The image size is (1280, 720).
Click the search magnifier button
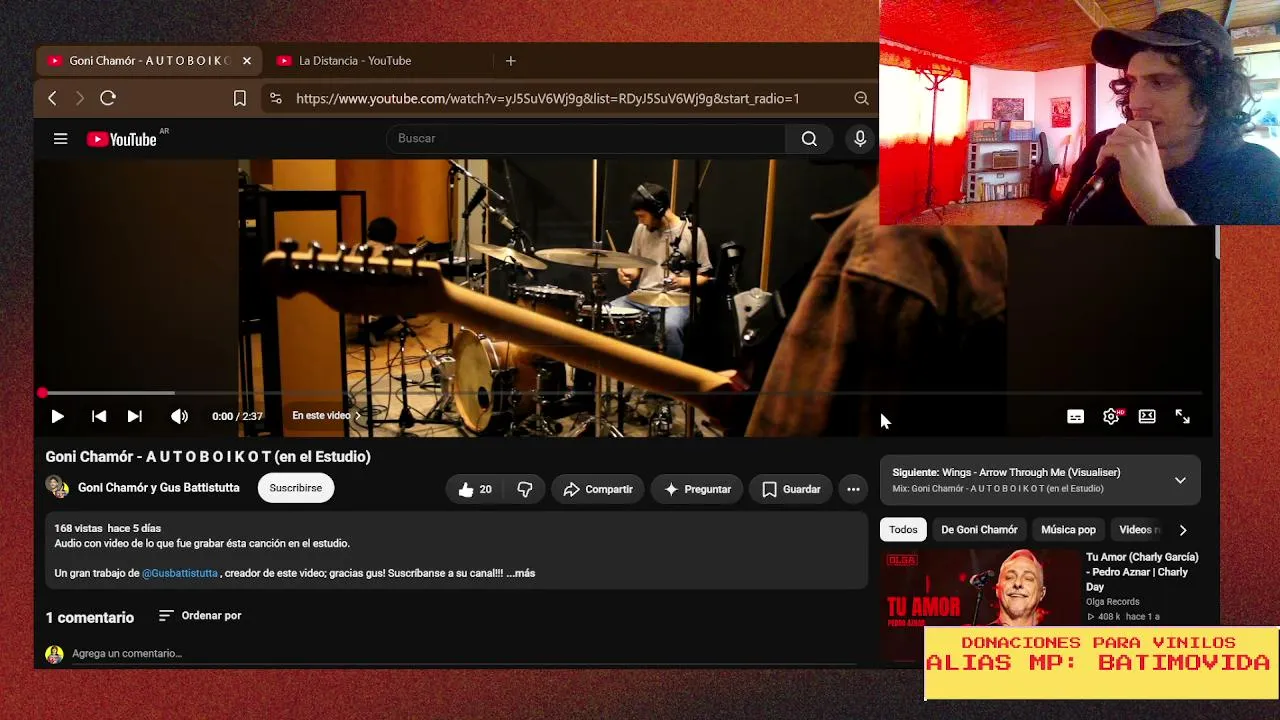[809, 139]
